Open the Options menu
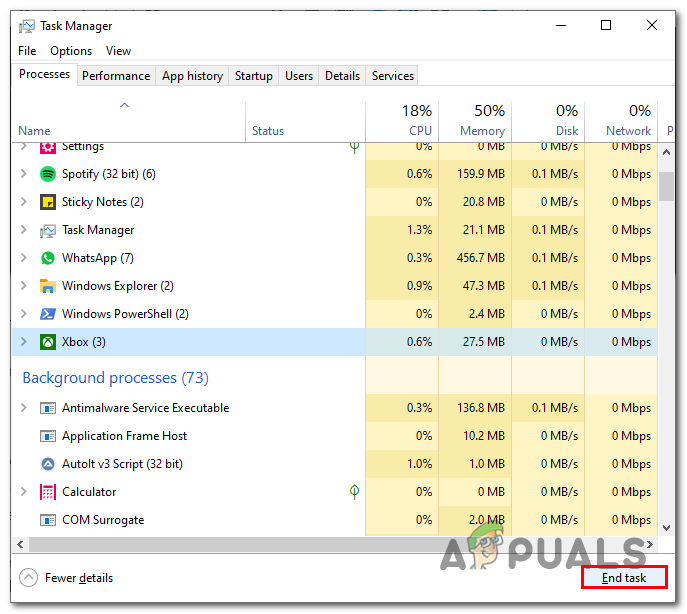Image resolution: width=687 pixels, height=614 pixels. [x=71, y=51]
